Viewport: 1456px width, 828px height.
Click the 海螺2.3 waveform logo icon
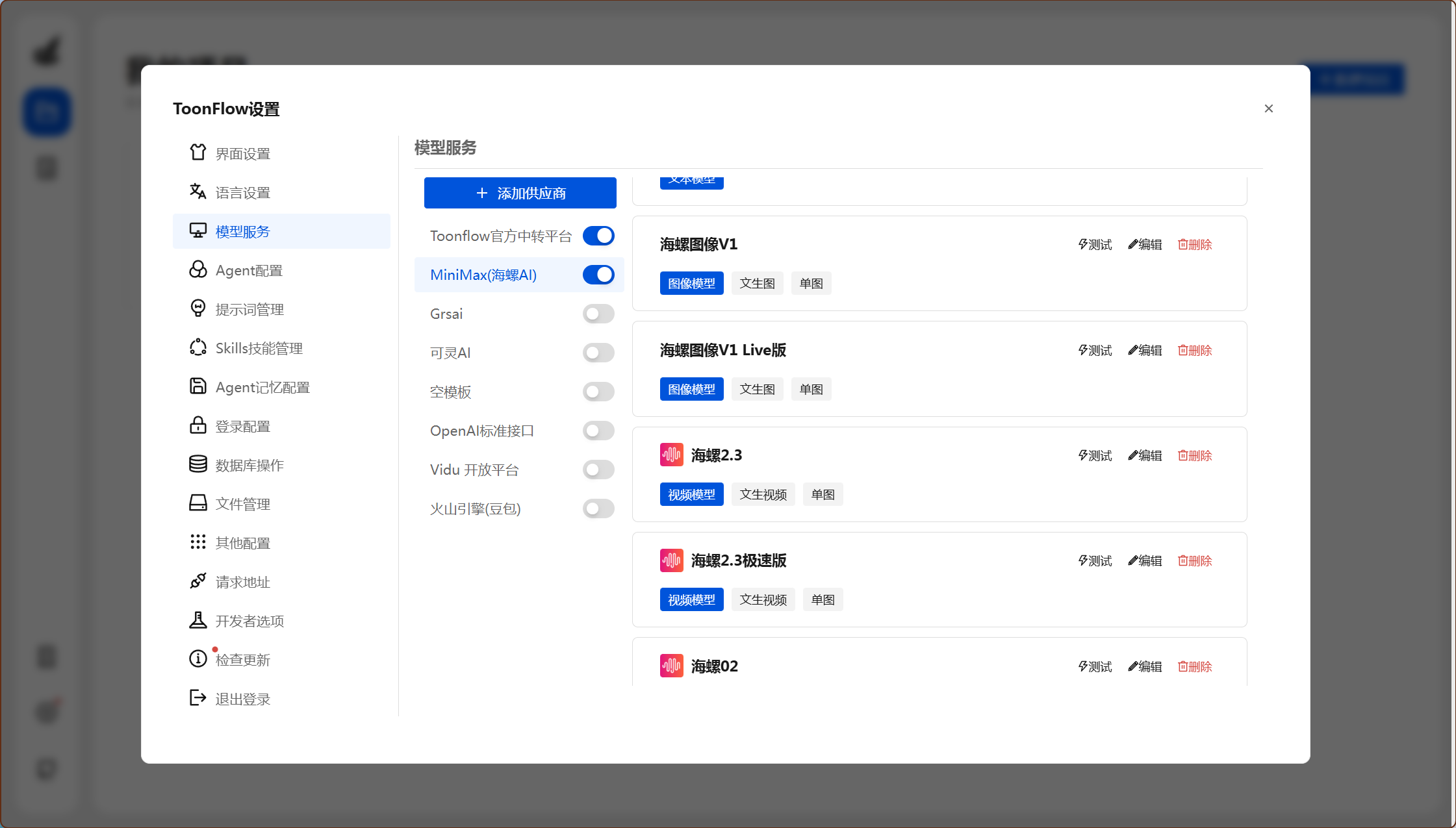pos(671,455)
